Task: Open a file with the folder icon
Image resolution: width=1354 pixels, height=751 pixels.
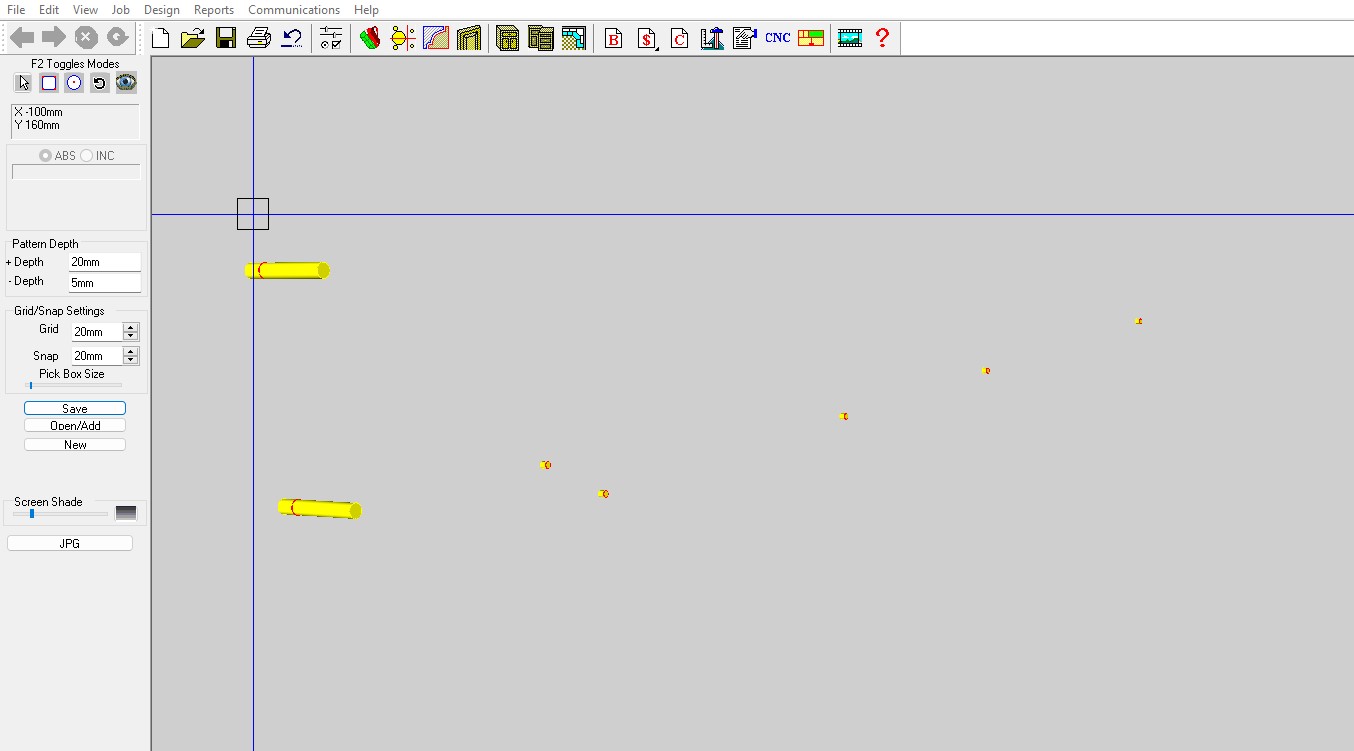Action: point(193,38)
